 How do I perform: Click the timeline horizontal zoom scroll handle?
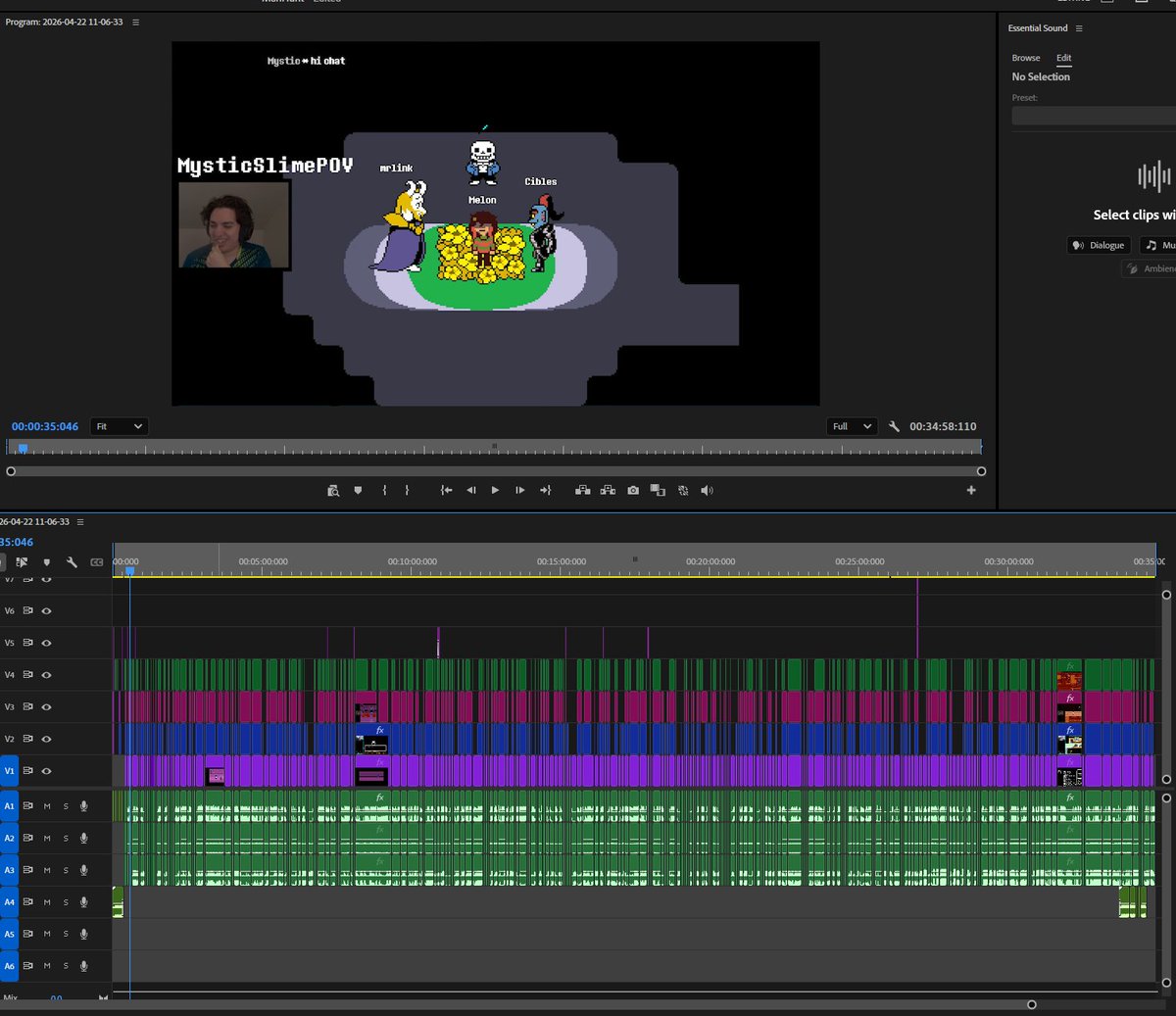click(1031, 1004)
